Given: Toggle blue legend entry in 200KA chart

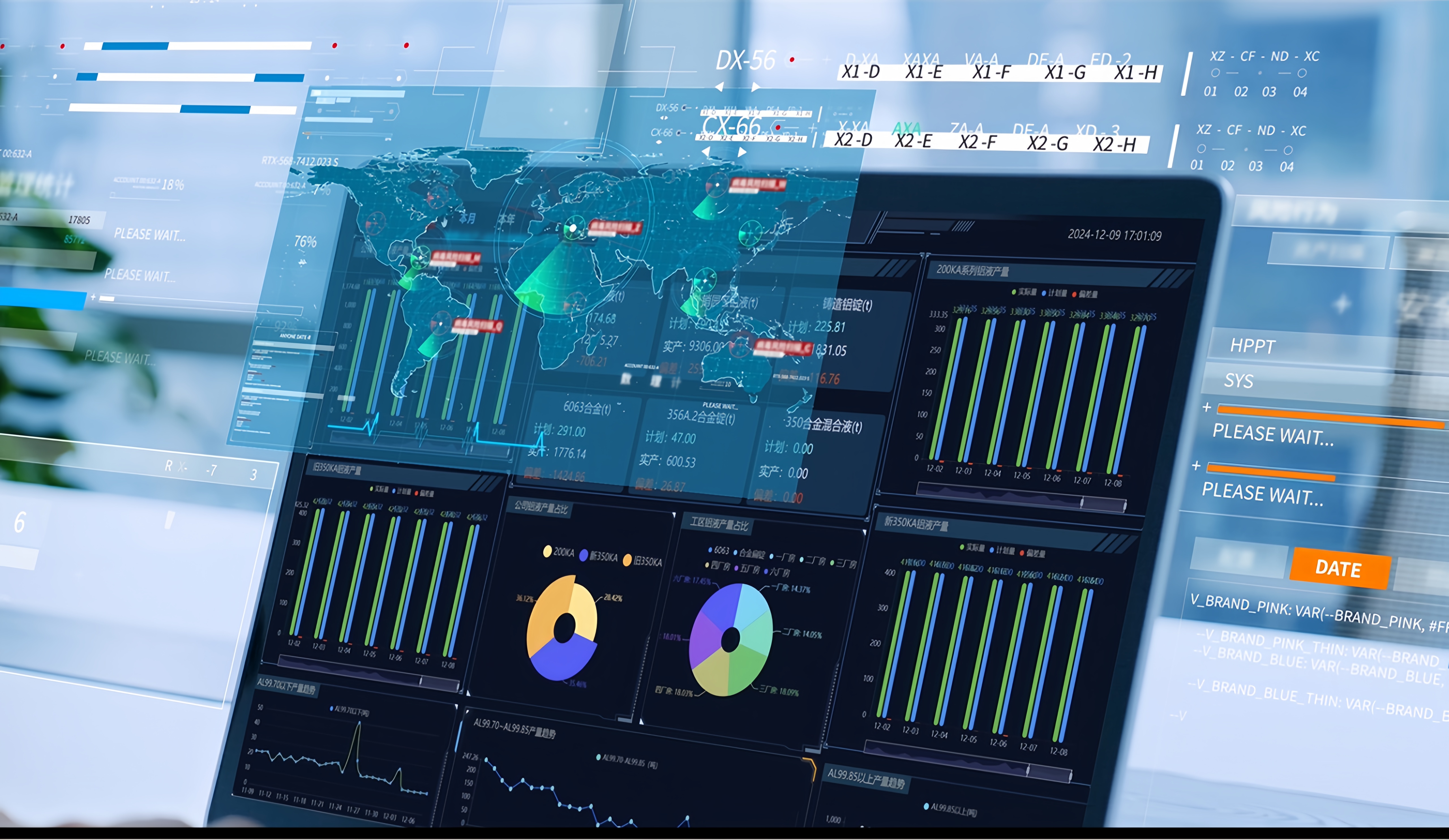Looking at the screenshot, I should [x=1054, y=293].
